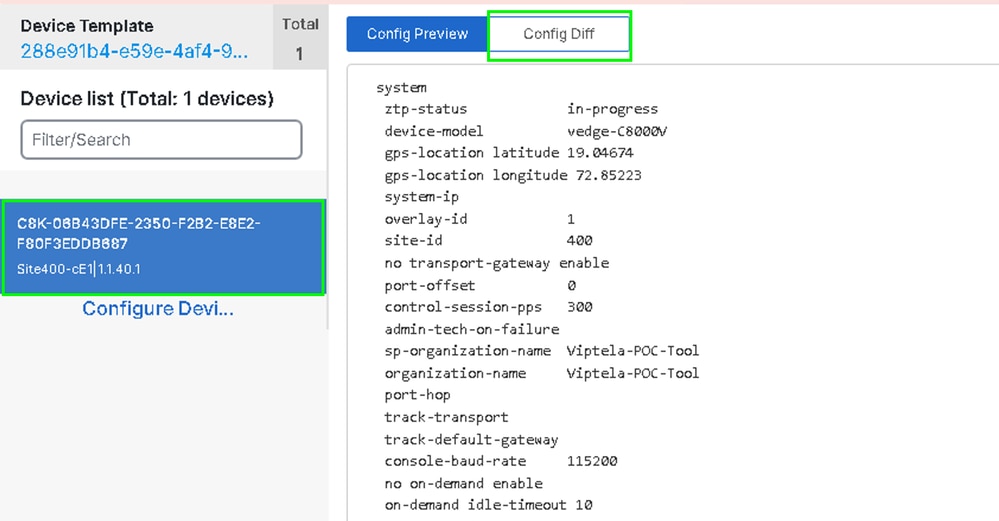Click the track-transport config line
The width and height of the screenshot is (999, 521).
coord(446,417)
